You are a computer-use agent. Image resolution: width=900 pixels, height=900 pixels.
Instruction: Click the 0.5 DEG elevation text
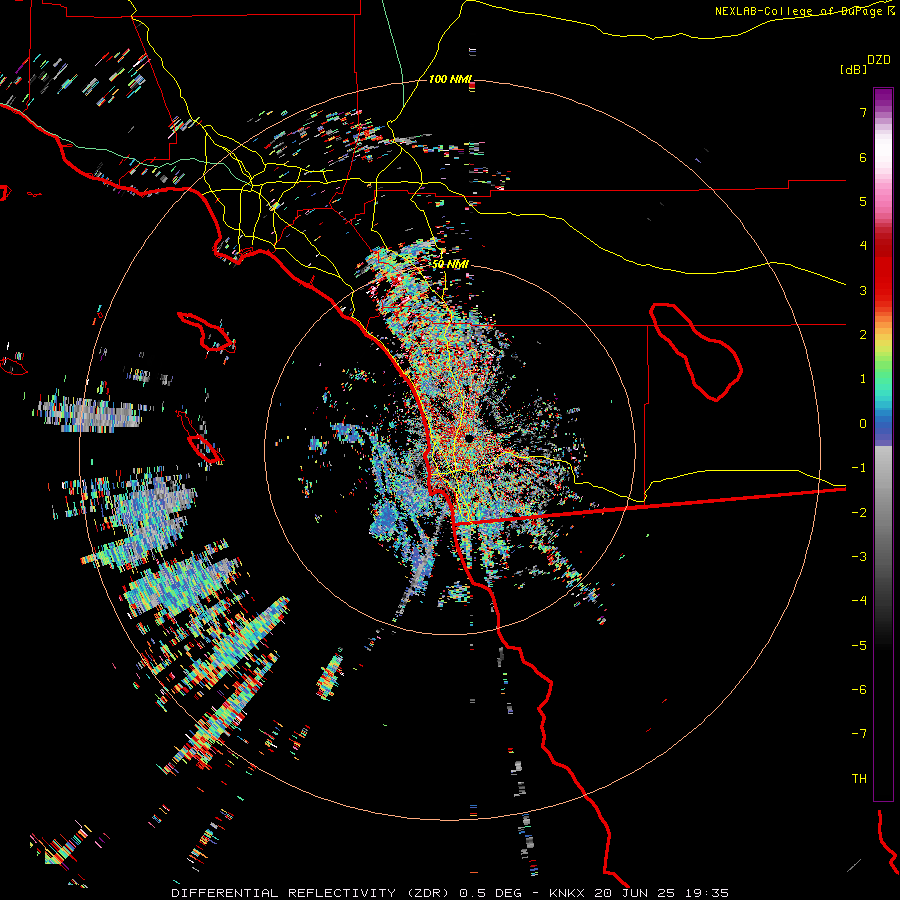tap(490, 893)
